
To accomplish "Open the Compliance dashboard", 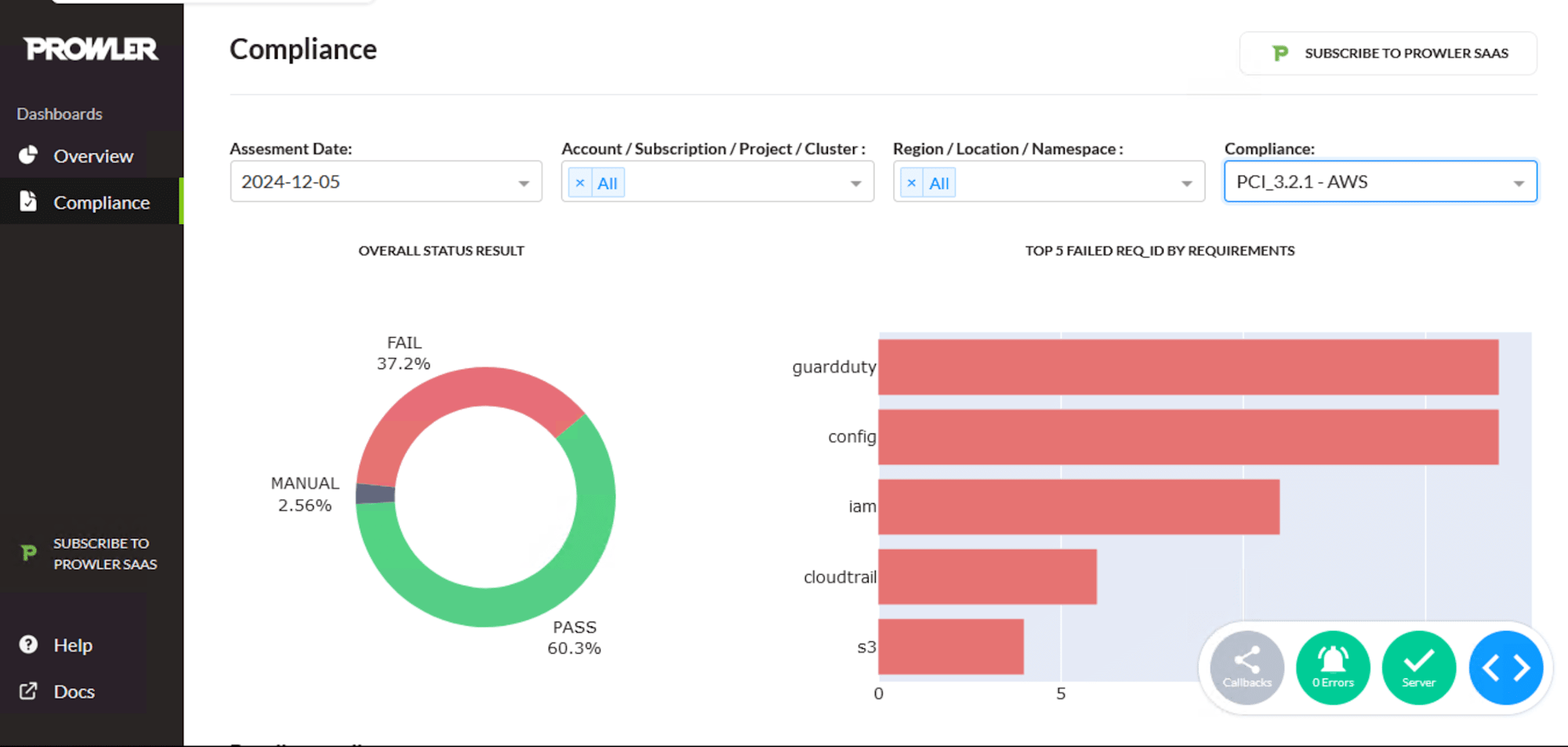I will click(x=91, y=201).
